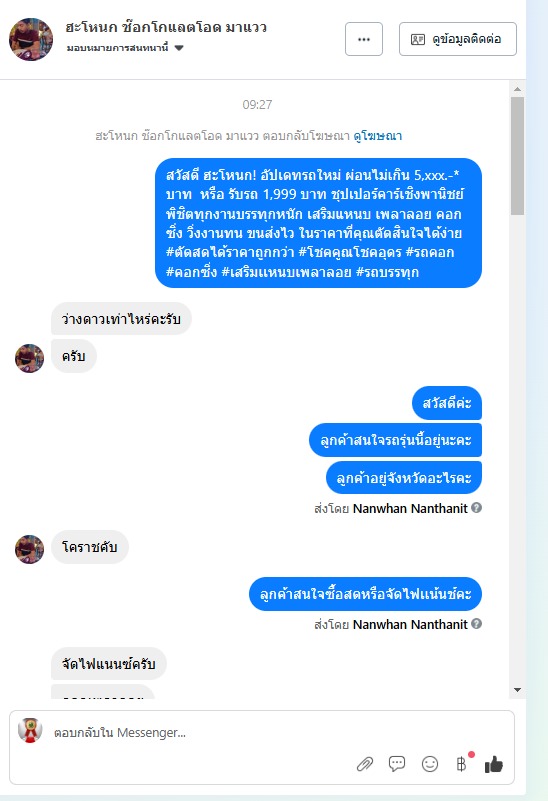The width and height of the screenshot is (548, 801).
Task: Open saved replies speech bubble icon
Action: click(x=397, y=764)
